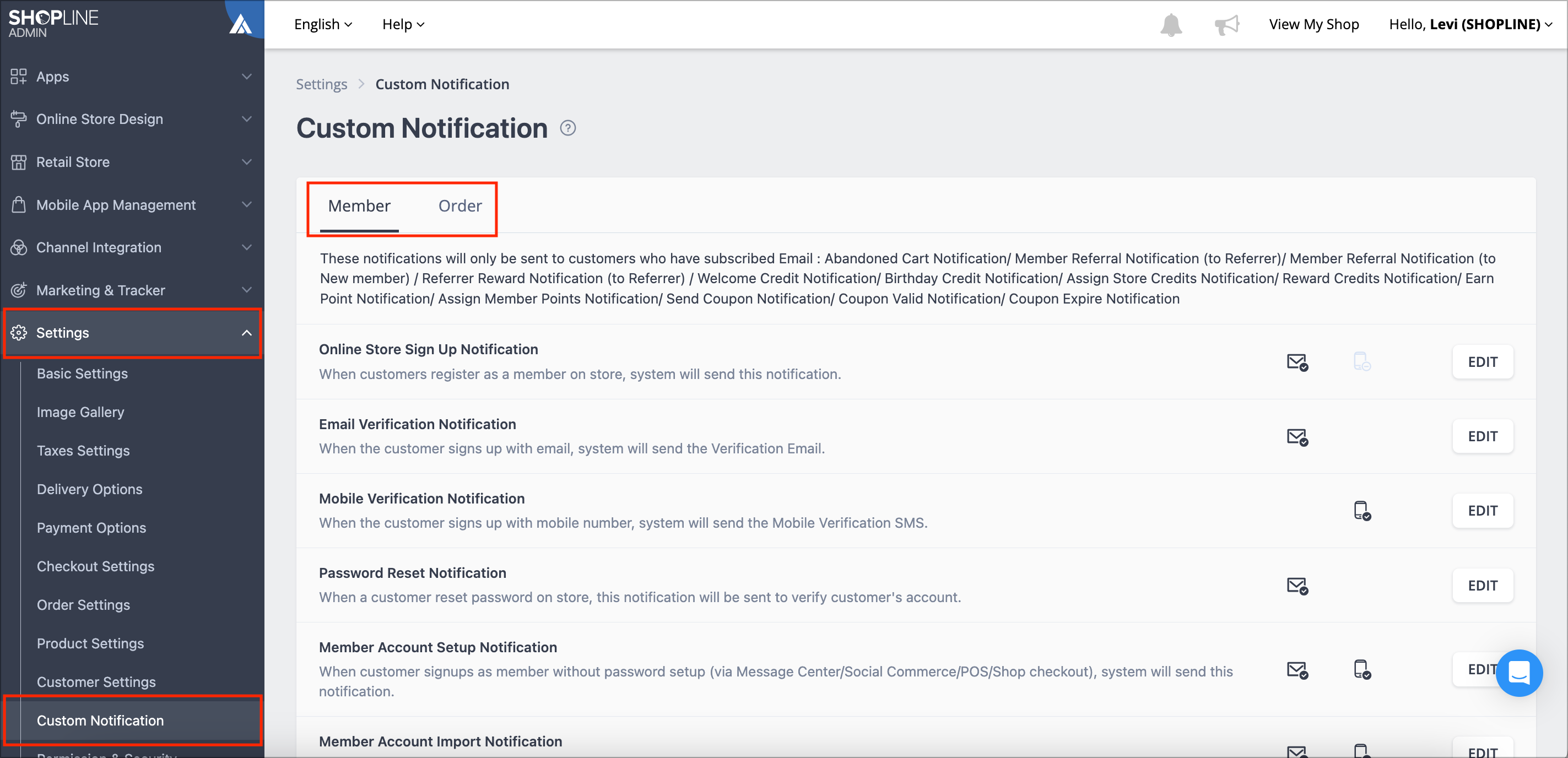Go to Settings via breadcrumb link
1568x758 pixels.
click(x=321, y=84)
